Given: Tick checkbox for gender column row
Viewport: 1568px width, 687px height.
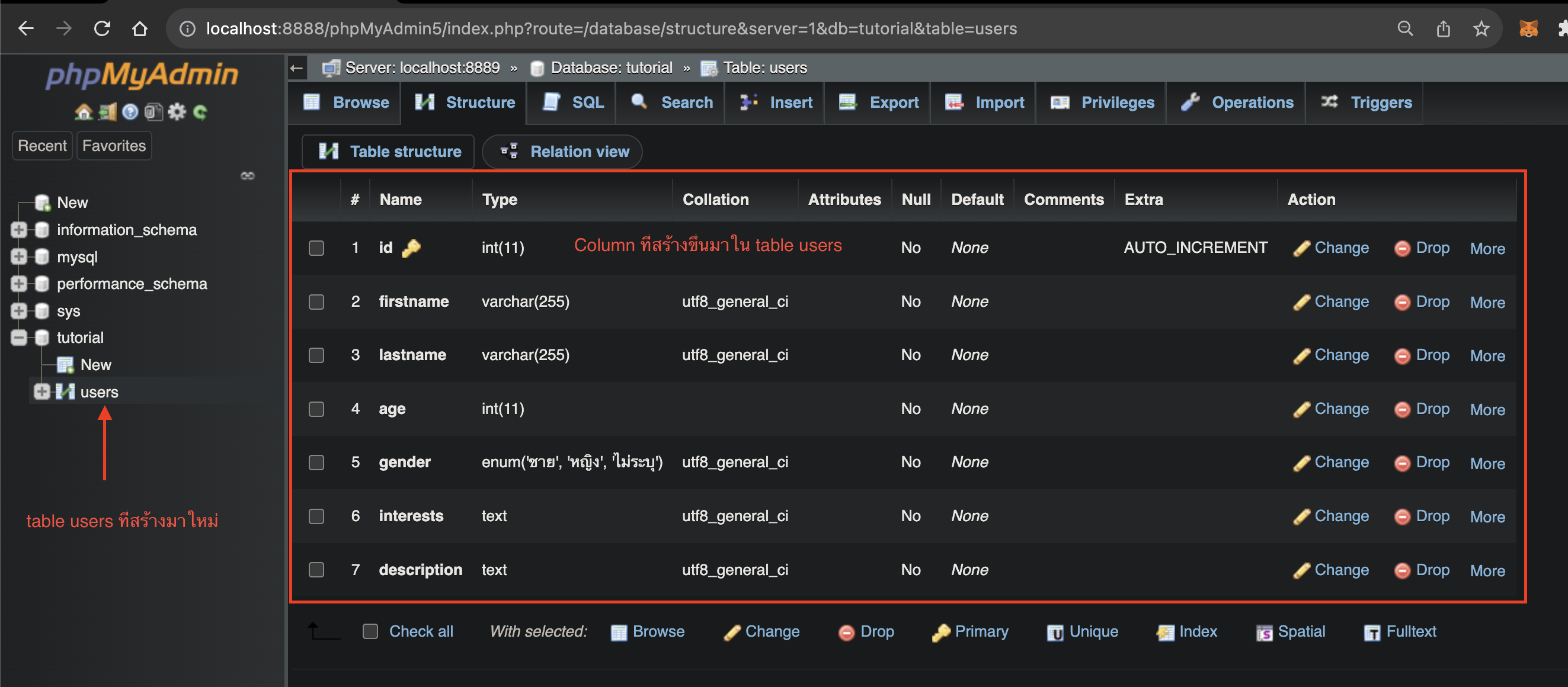Looking at the screenshot, I should pos(316,463).
